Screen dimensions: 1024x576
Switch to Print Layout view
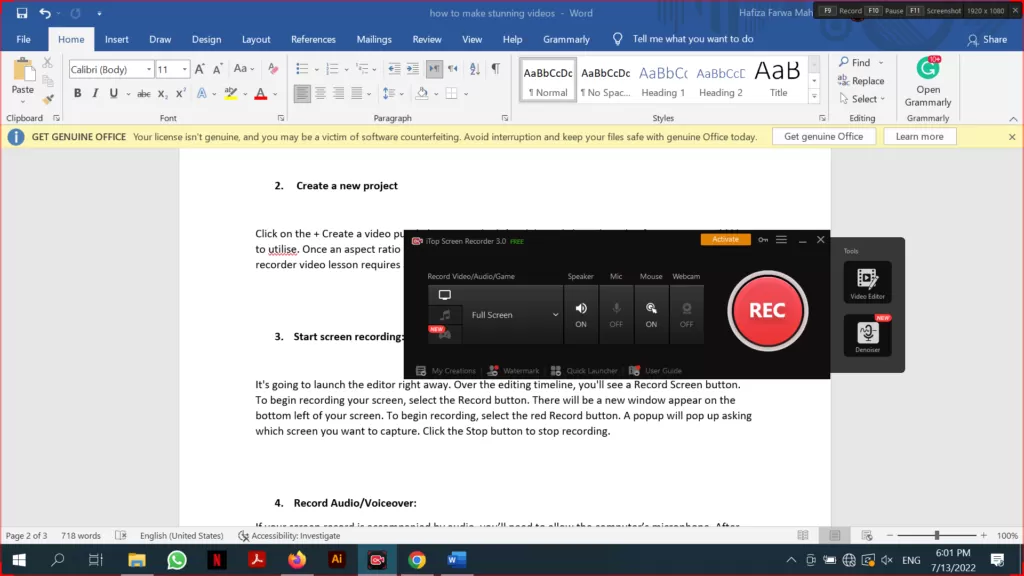click(835, 536)
